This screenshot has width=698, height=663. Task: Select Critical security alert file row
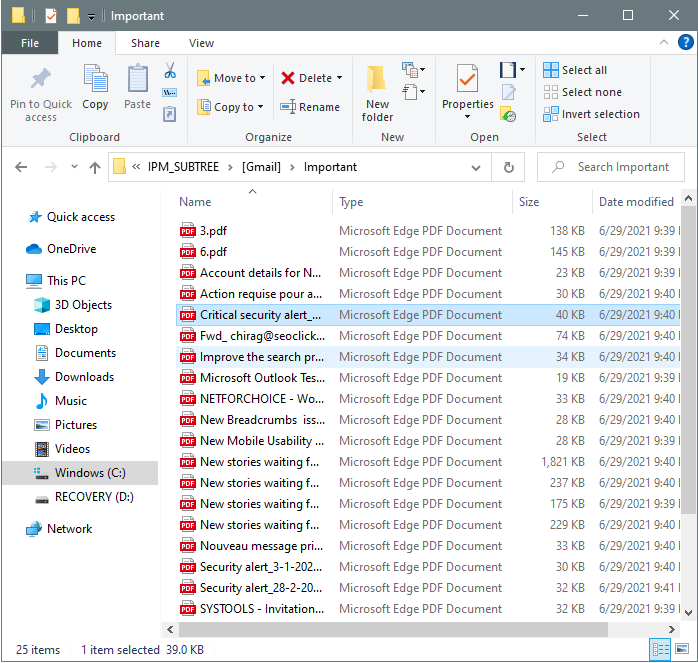tap(428, 315)
